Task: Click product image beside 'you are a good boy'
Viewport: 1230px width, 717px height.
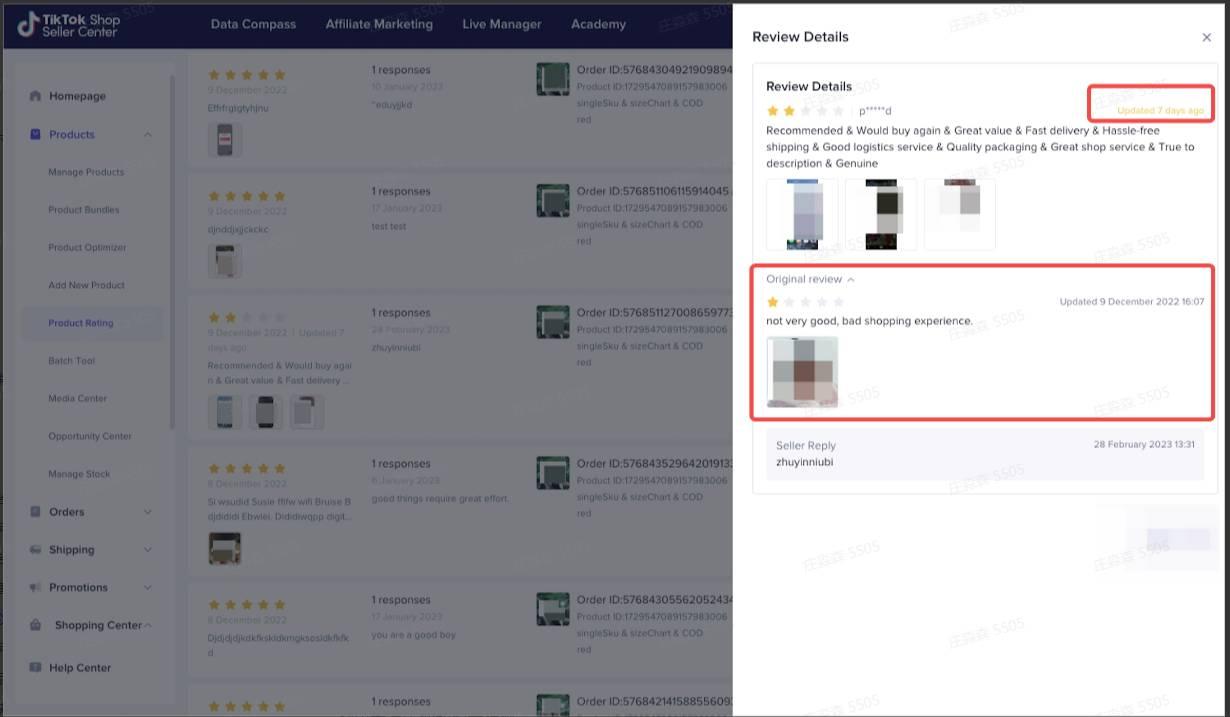Action: coord(553,609)
